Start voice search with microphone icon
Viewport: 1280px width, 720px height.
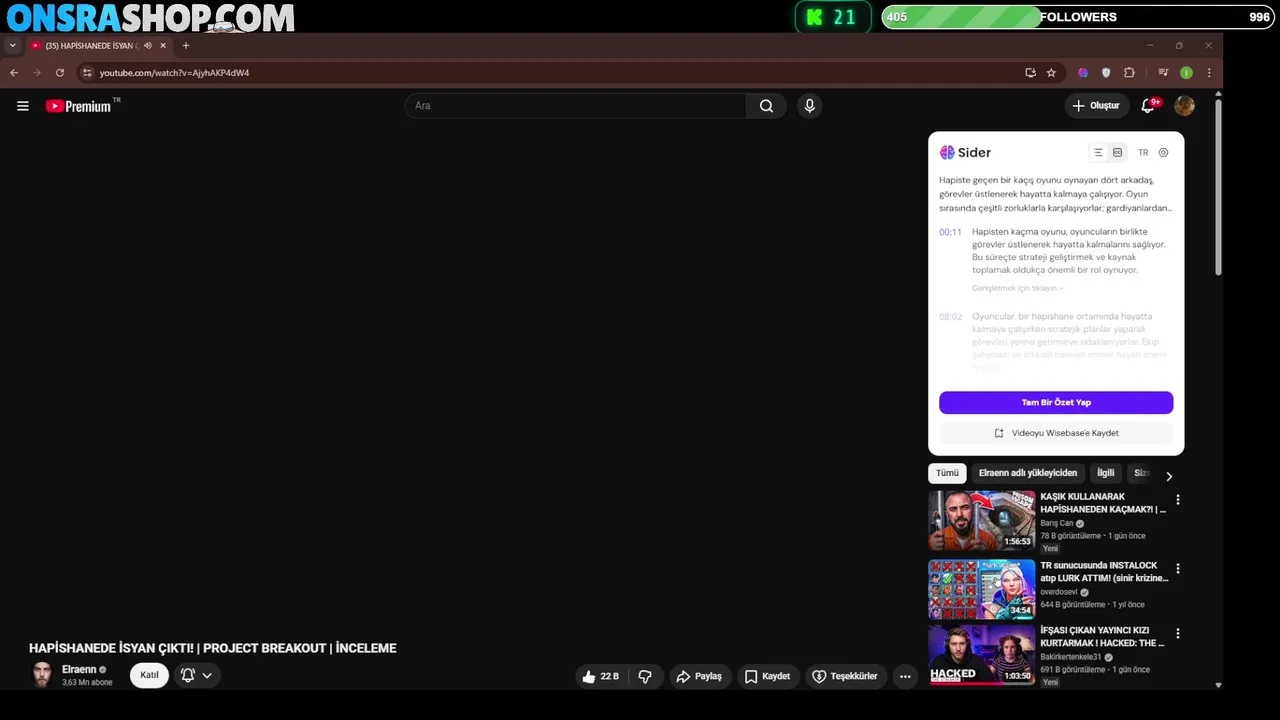[810, 106]
